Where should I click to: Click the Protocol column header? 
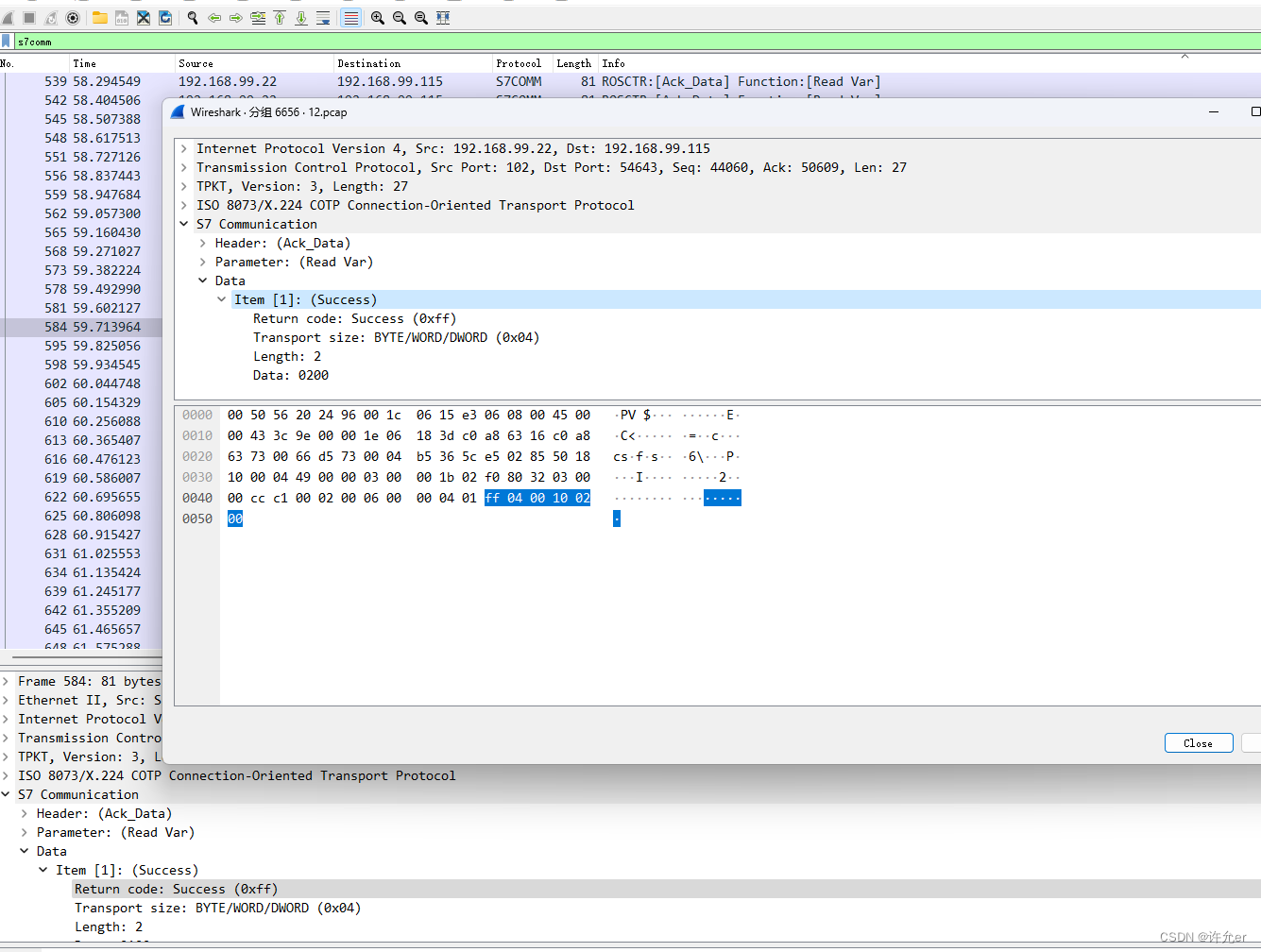tap(519, 63)
